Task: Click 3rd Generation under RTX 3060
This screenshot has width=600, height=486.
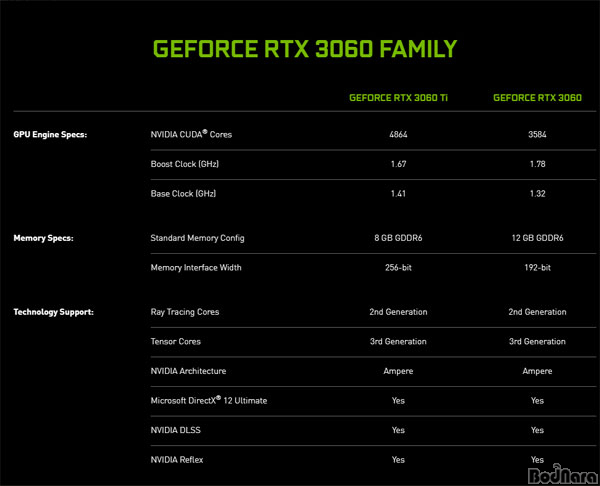Action: [538, 341]
